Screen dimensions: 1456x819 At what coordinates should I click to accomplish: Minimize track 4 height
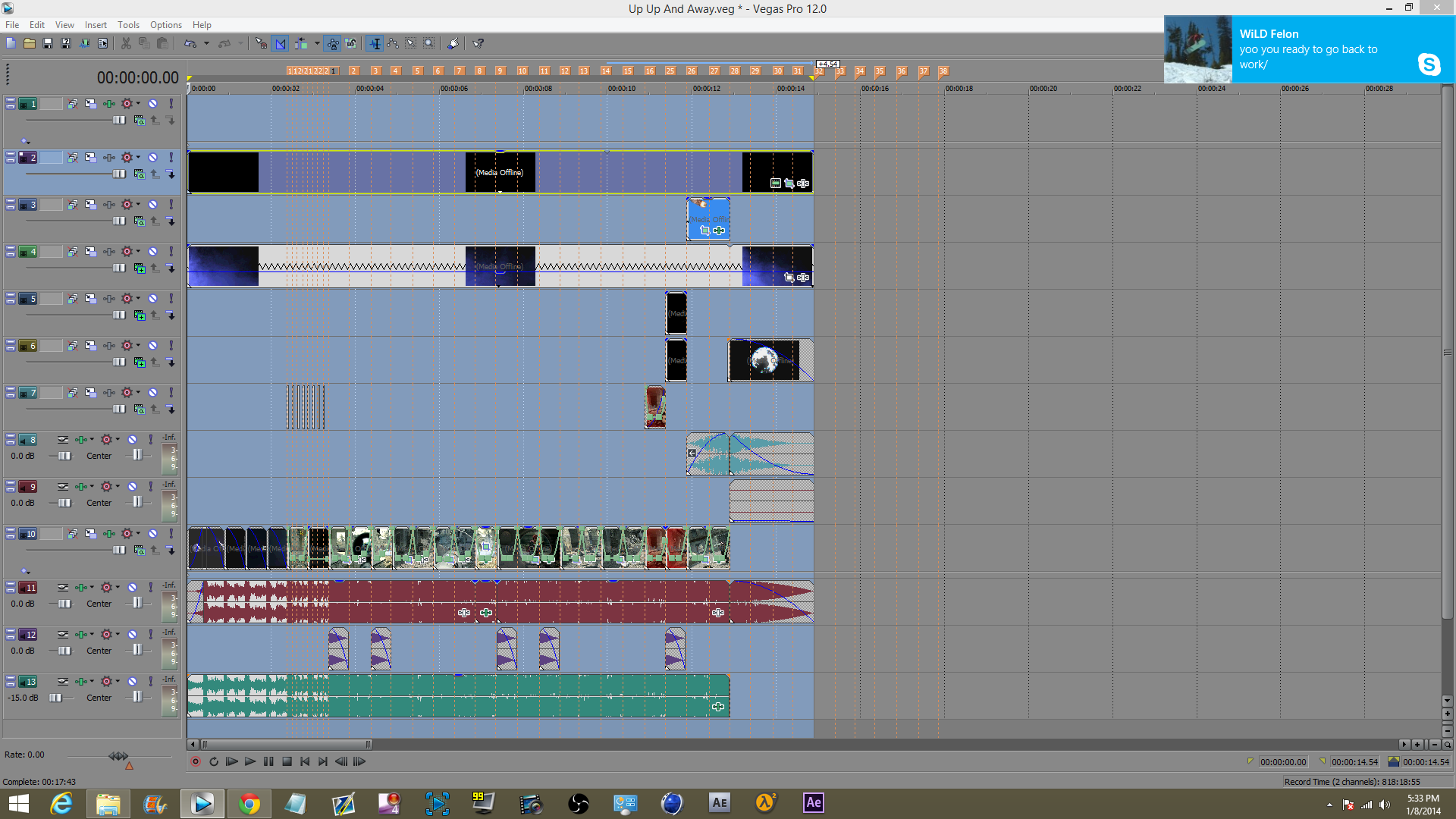pyautogui.click(x=11, y=248)
